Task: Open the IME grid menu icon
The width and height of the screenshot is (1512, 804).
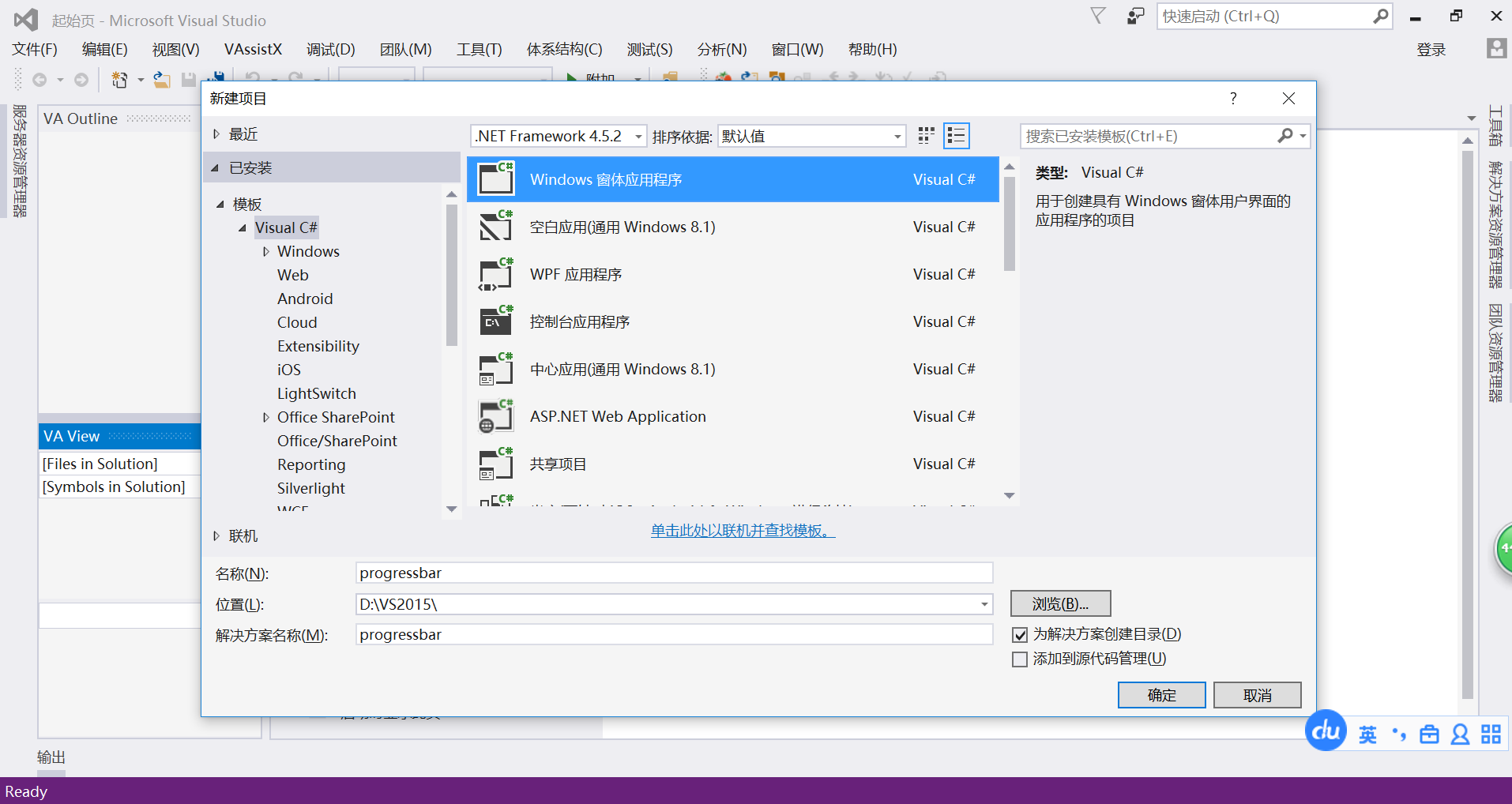Action: tap(1491, 734)
